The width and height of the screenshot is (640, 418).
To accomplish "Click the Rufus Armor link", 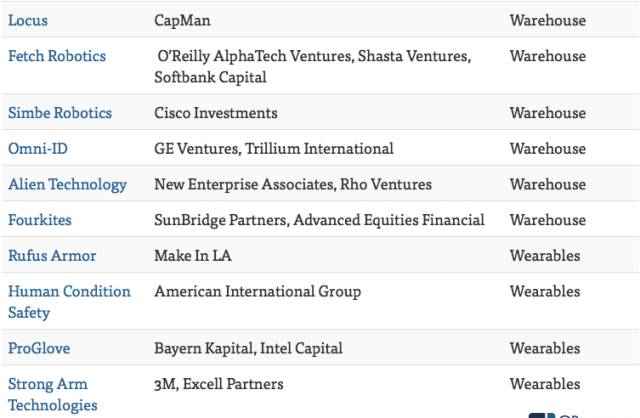I will tap(52, 256).
